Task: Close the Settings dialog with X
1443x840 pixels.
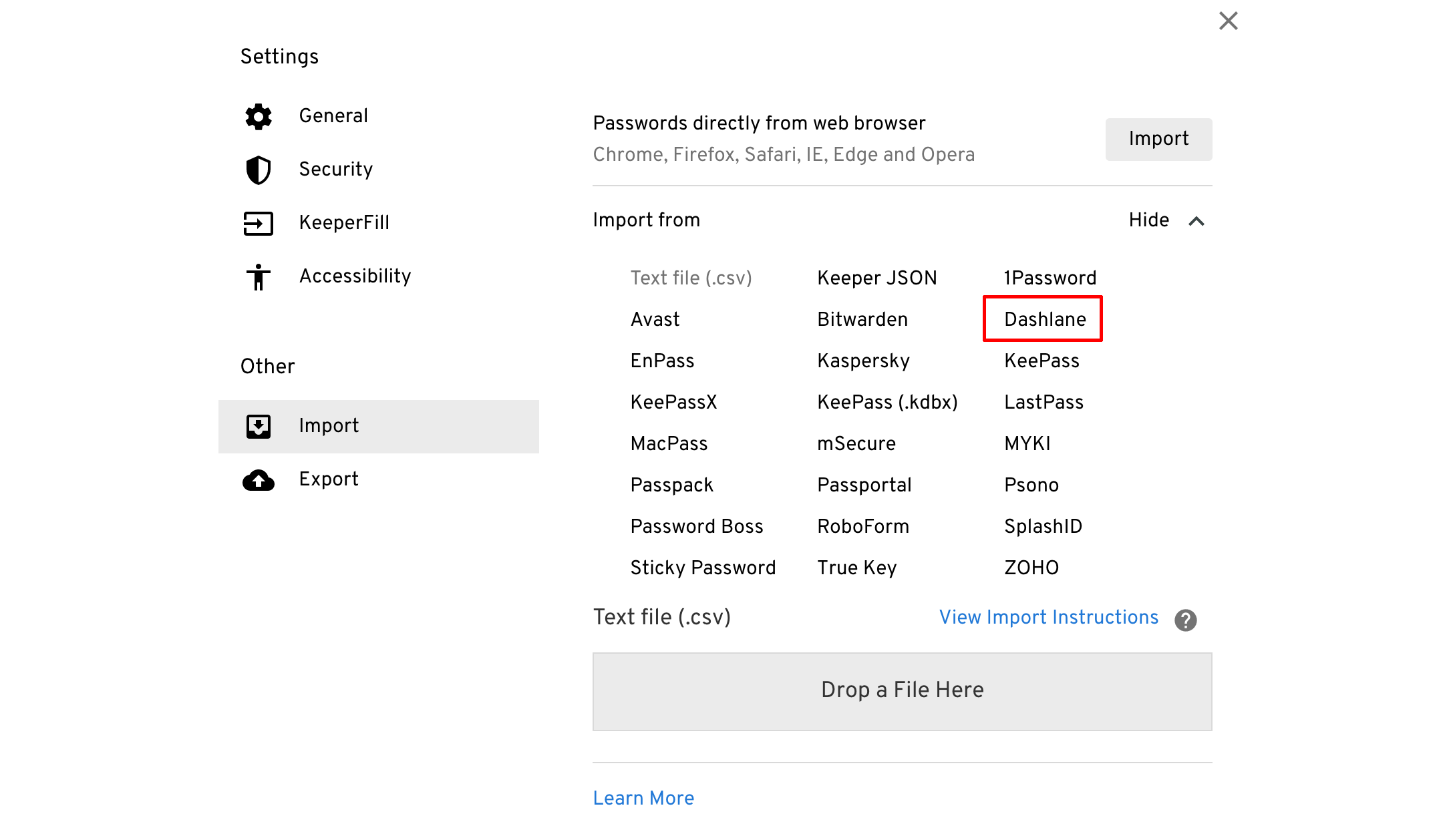Action: pos(1228,21)
